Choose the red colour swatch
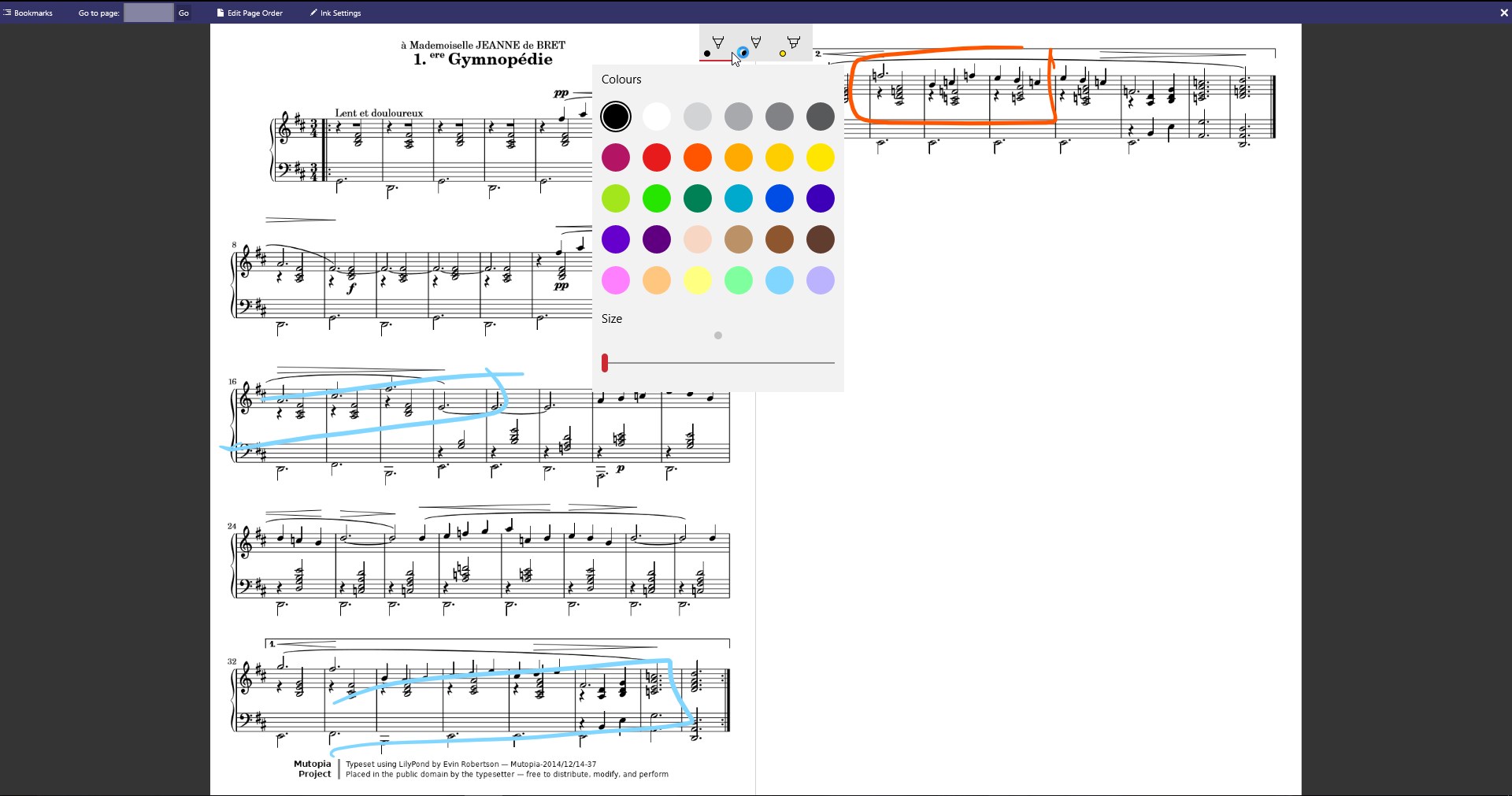Viewport: 1512px width, 796px height. (657, 157)
